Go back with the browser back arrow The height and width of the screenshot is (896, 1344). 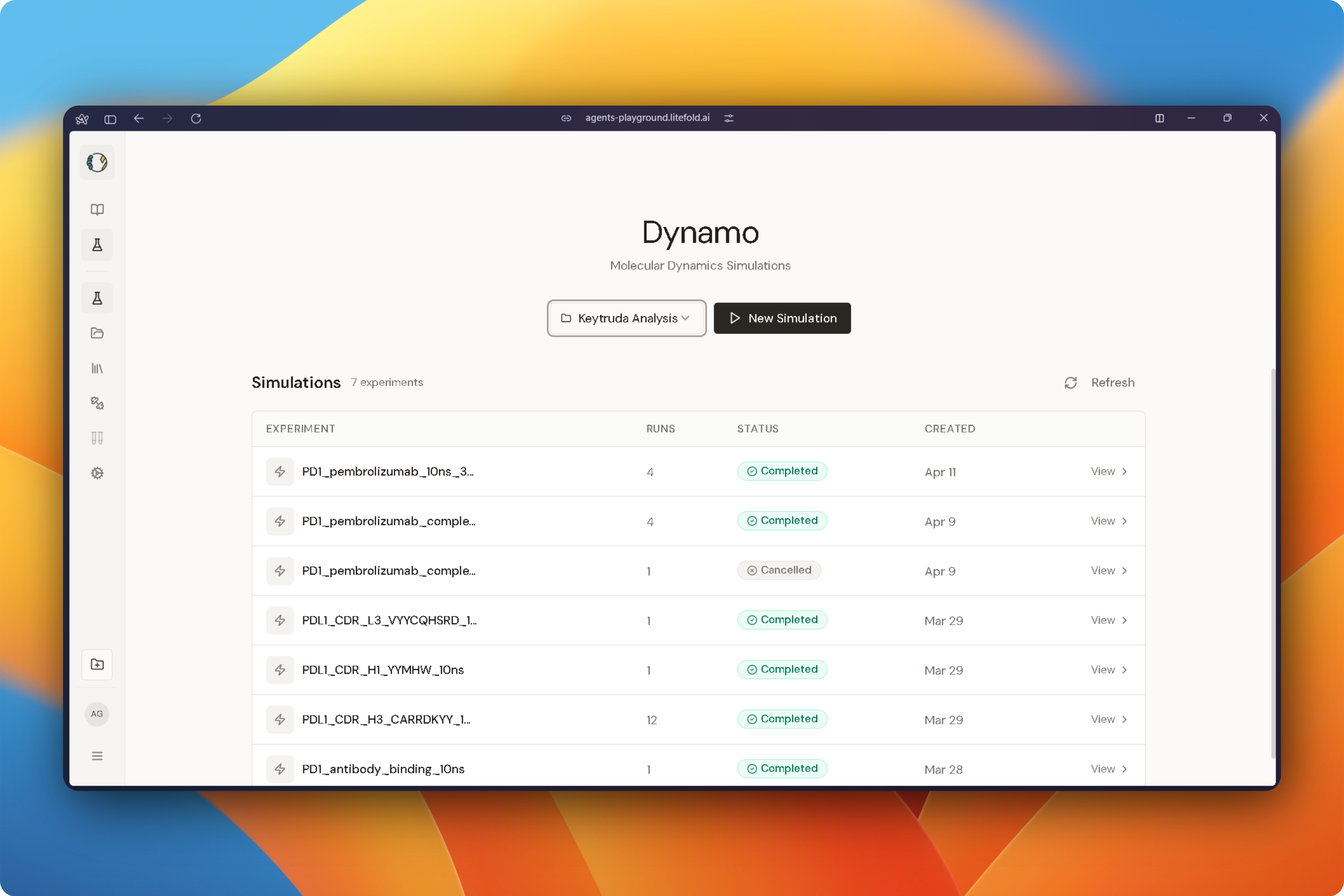pos(139,118)
